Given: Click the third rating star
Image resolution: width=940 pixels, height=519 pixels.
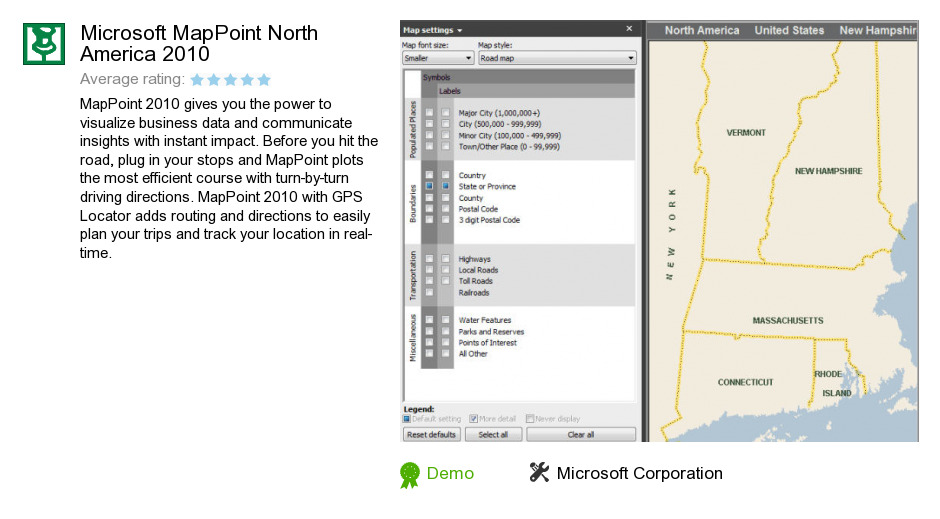Looking at the screenshot, I should 231,80.
